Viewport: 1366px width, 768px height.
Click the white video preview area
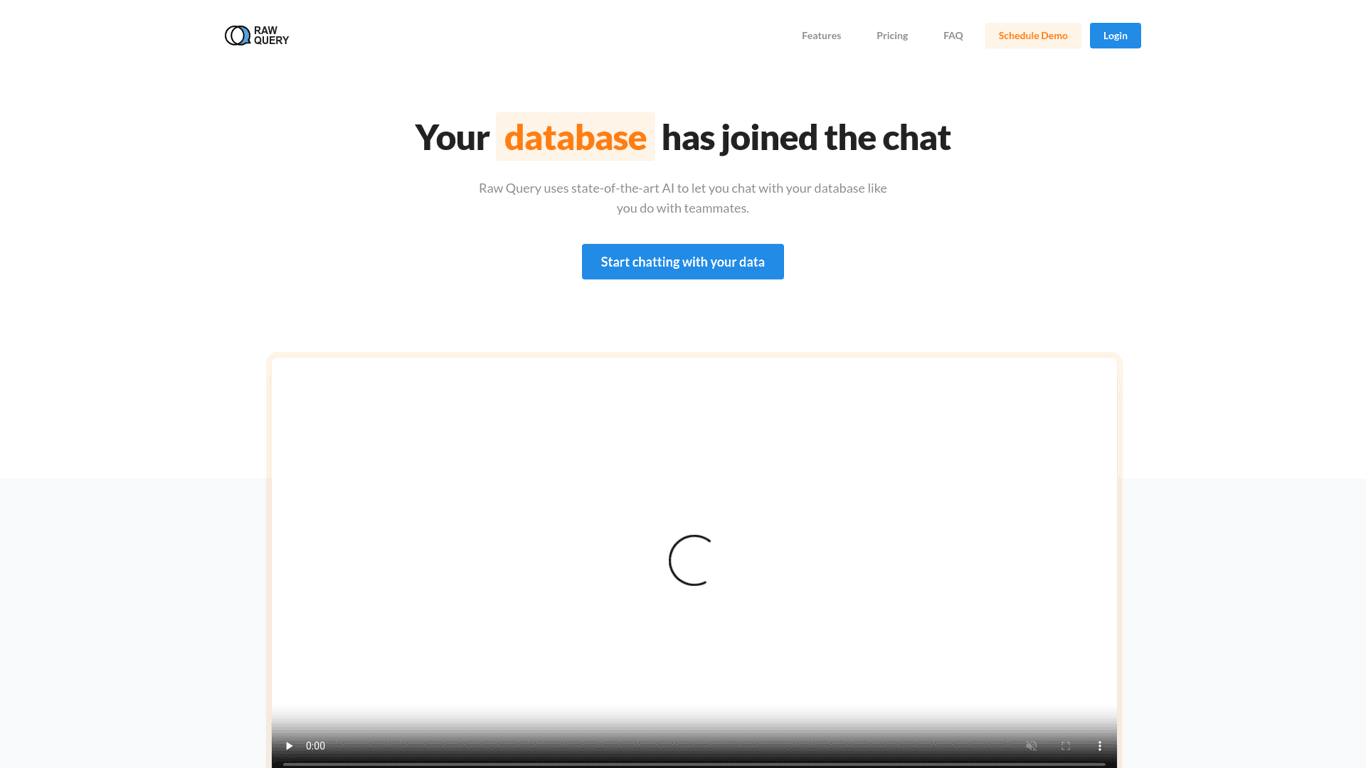tap(694, 540)
